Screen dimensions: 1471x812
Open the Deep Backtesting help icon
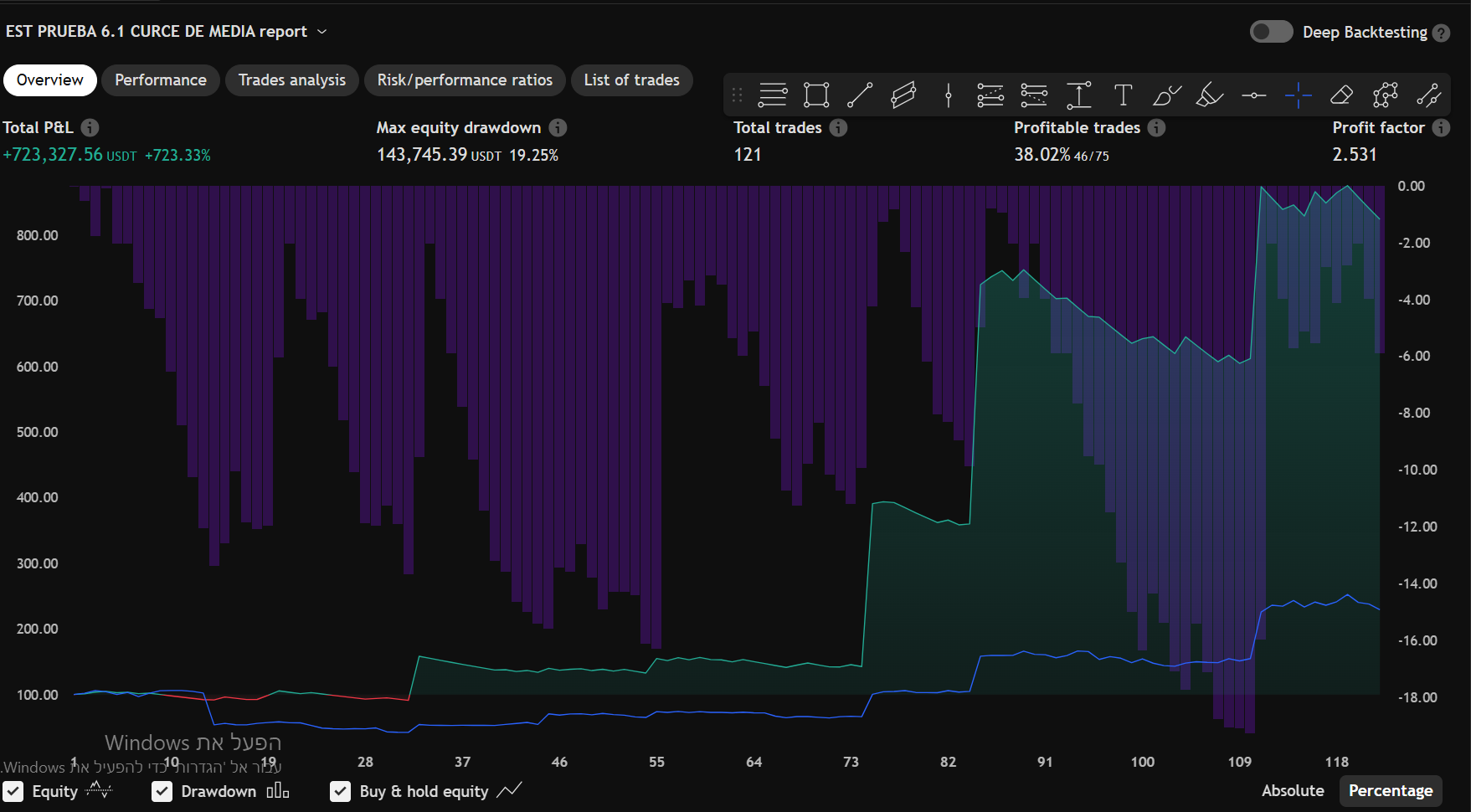click(x=1441, y=33)
